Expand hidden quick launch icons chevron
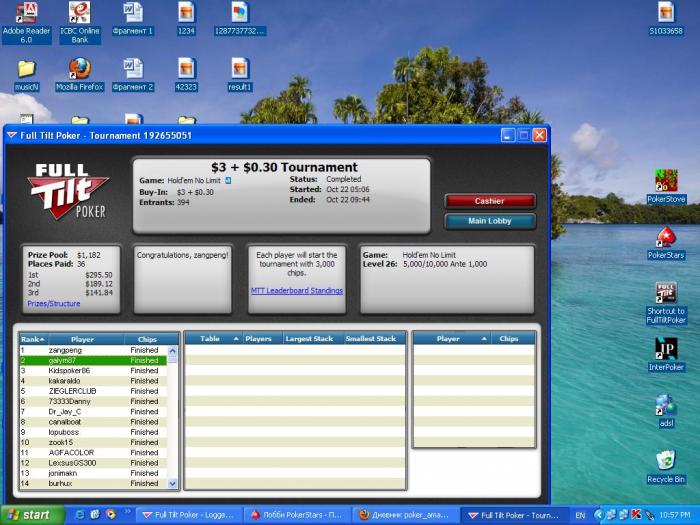Screen dimensions: 700x525 click(127, 511)
